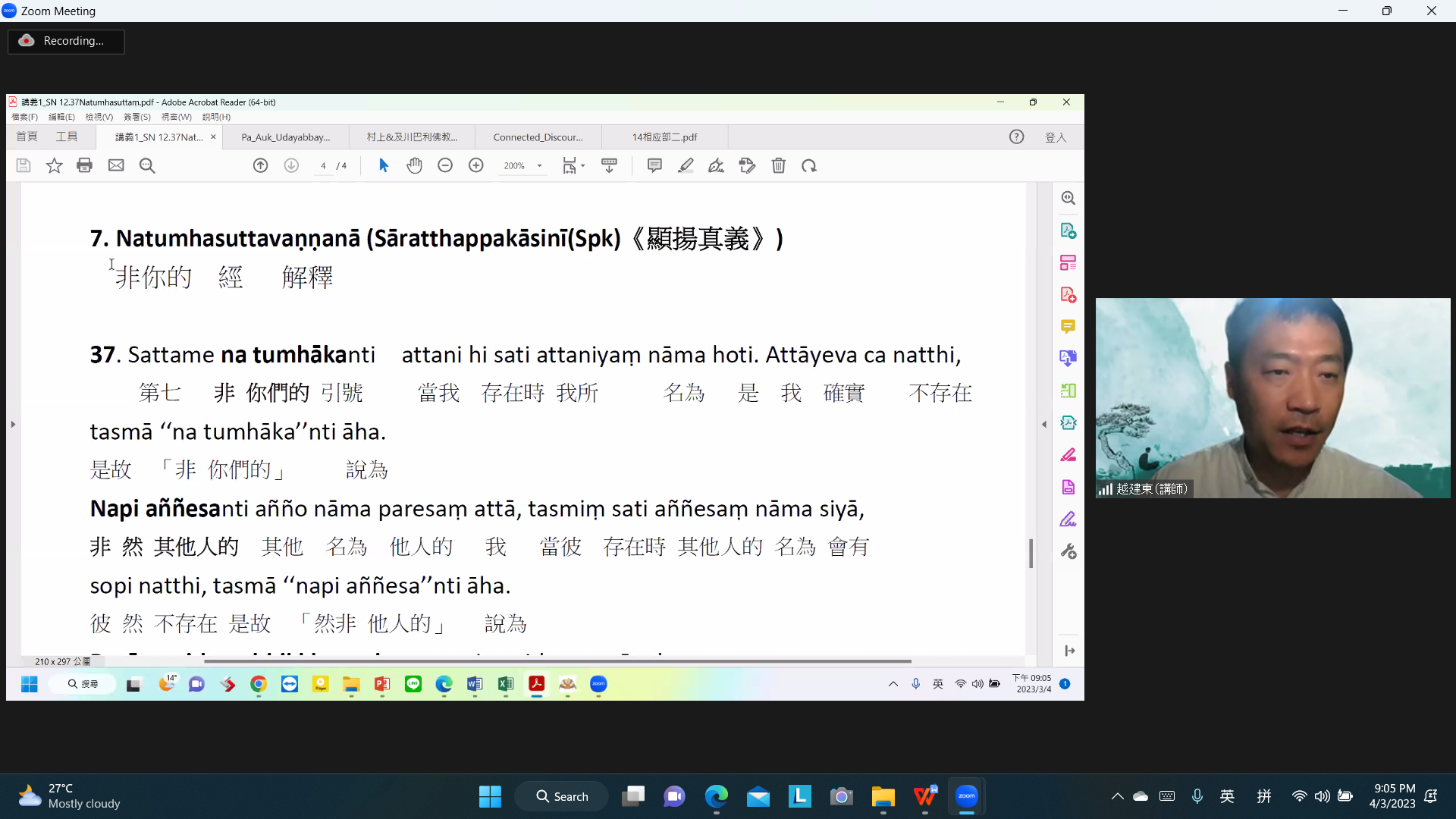Open the 工具 tools tab
This screenshot has height=819, width=1456.
click(67, 136)
